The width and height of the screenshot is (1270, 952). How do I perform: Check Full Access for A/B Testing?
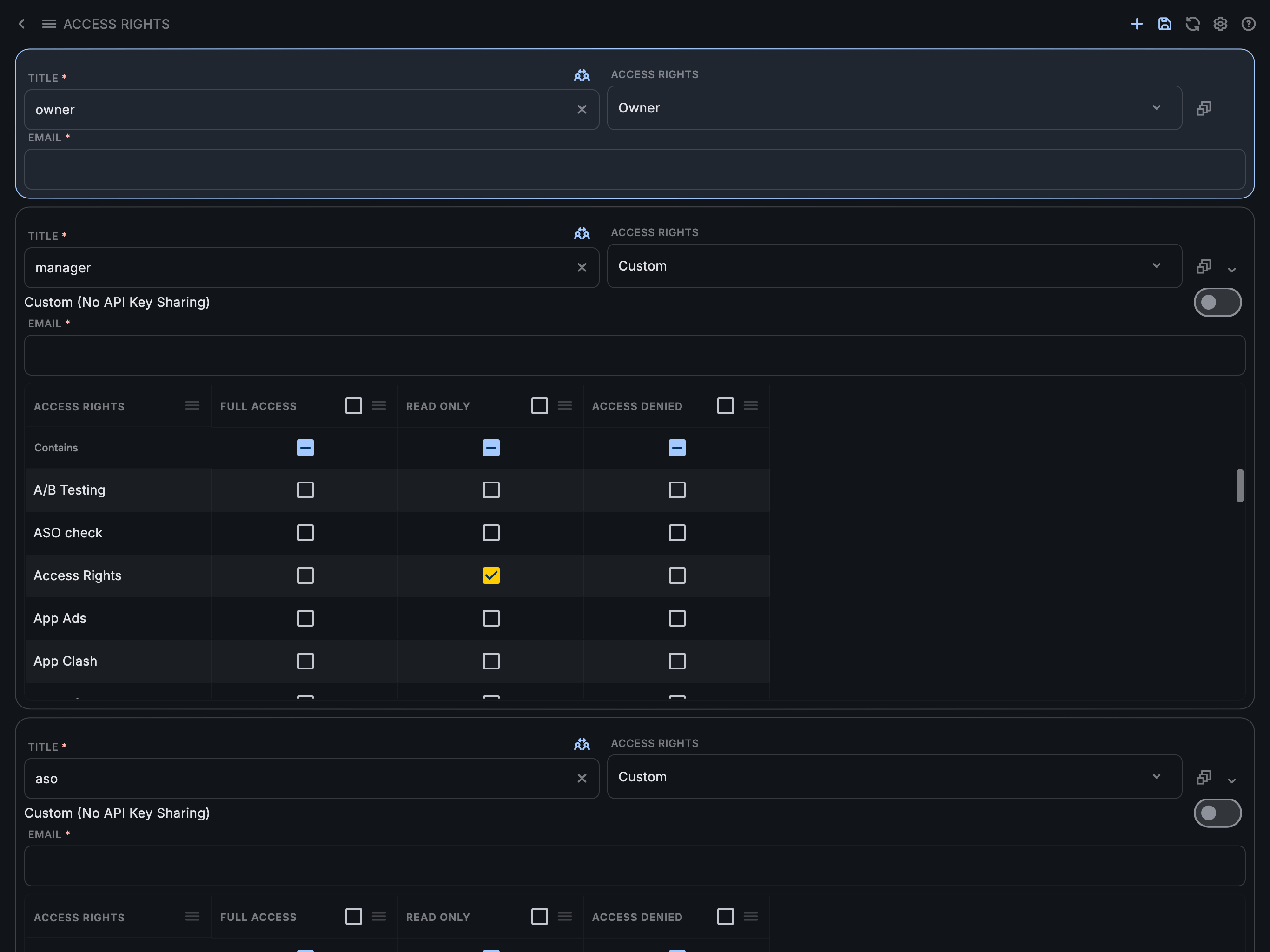(305, 490)
